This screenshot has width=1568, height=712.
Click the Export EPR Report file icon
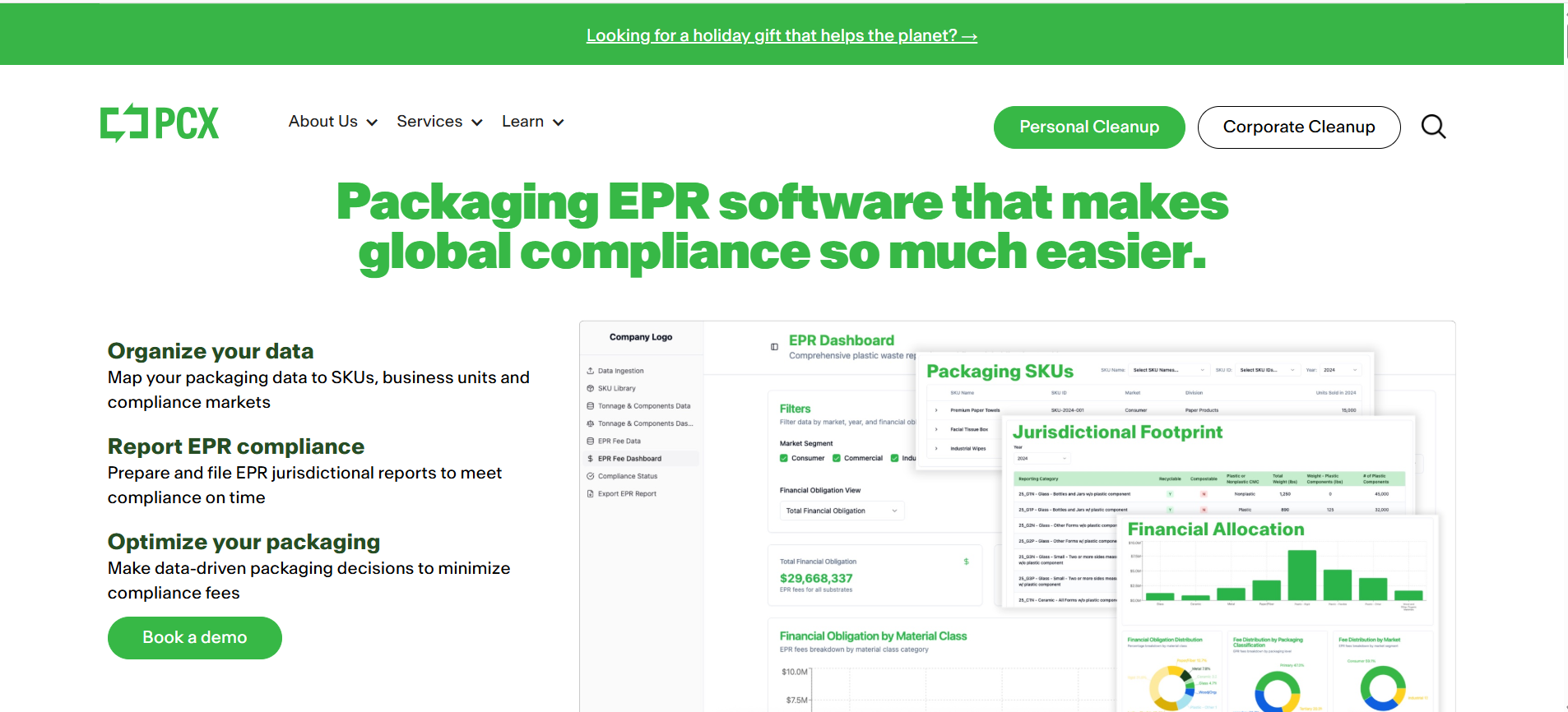point(590,494)
